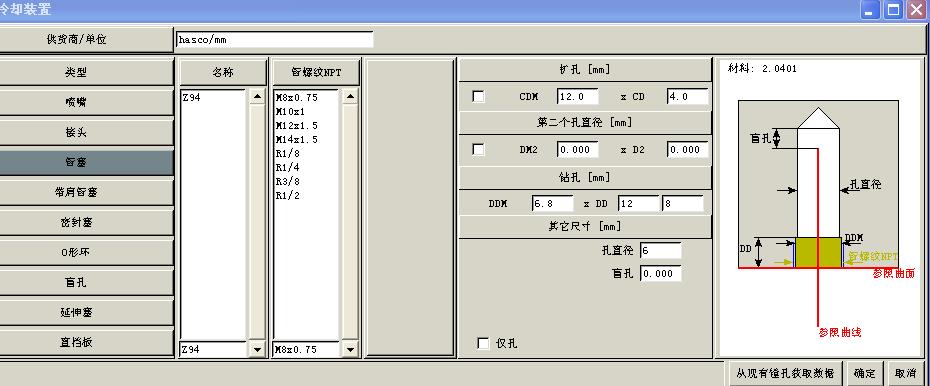Viewport: 930px width, 386px height.
Task: Open the 直挡板 type
Action: (87, 342)
